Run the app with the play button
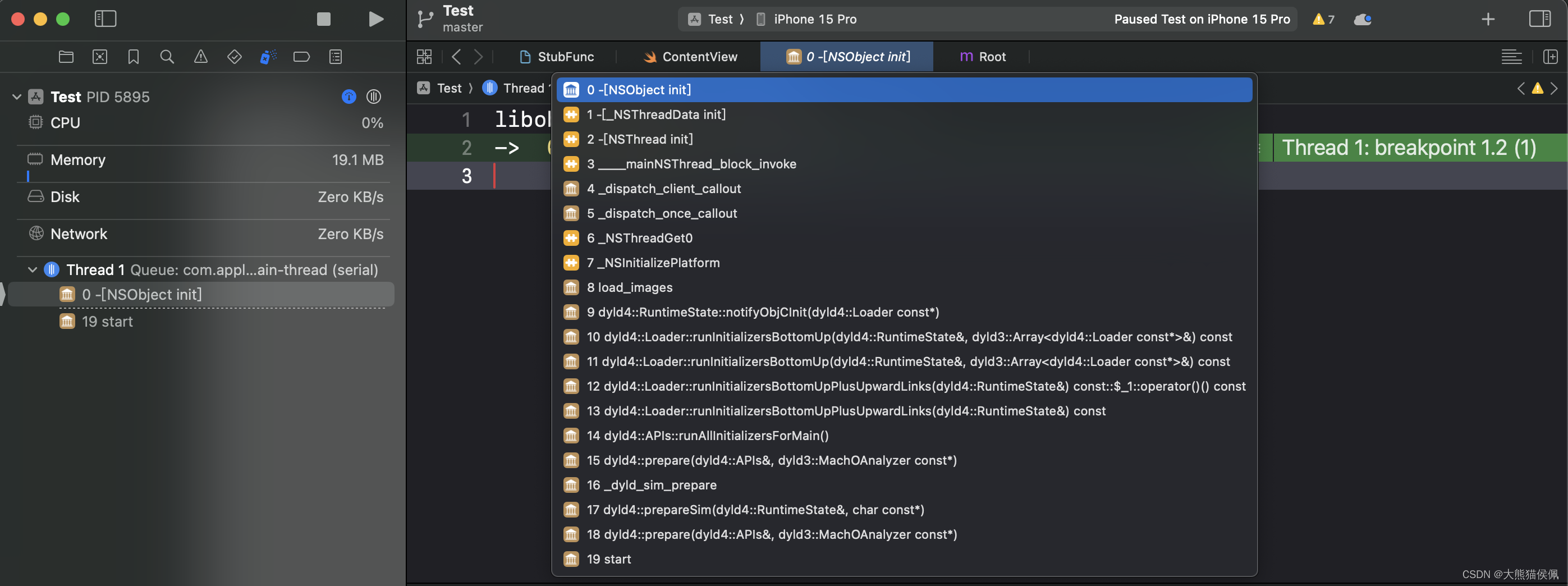The height and width of the screenshot is (586, 1568). pos(376,20)
